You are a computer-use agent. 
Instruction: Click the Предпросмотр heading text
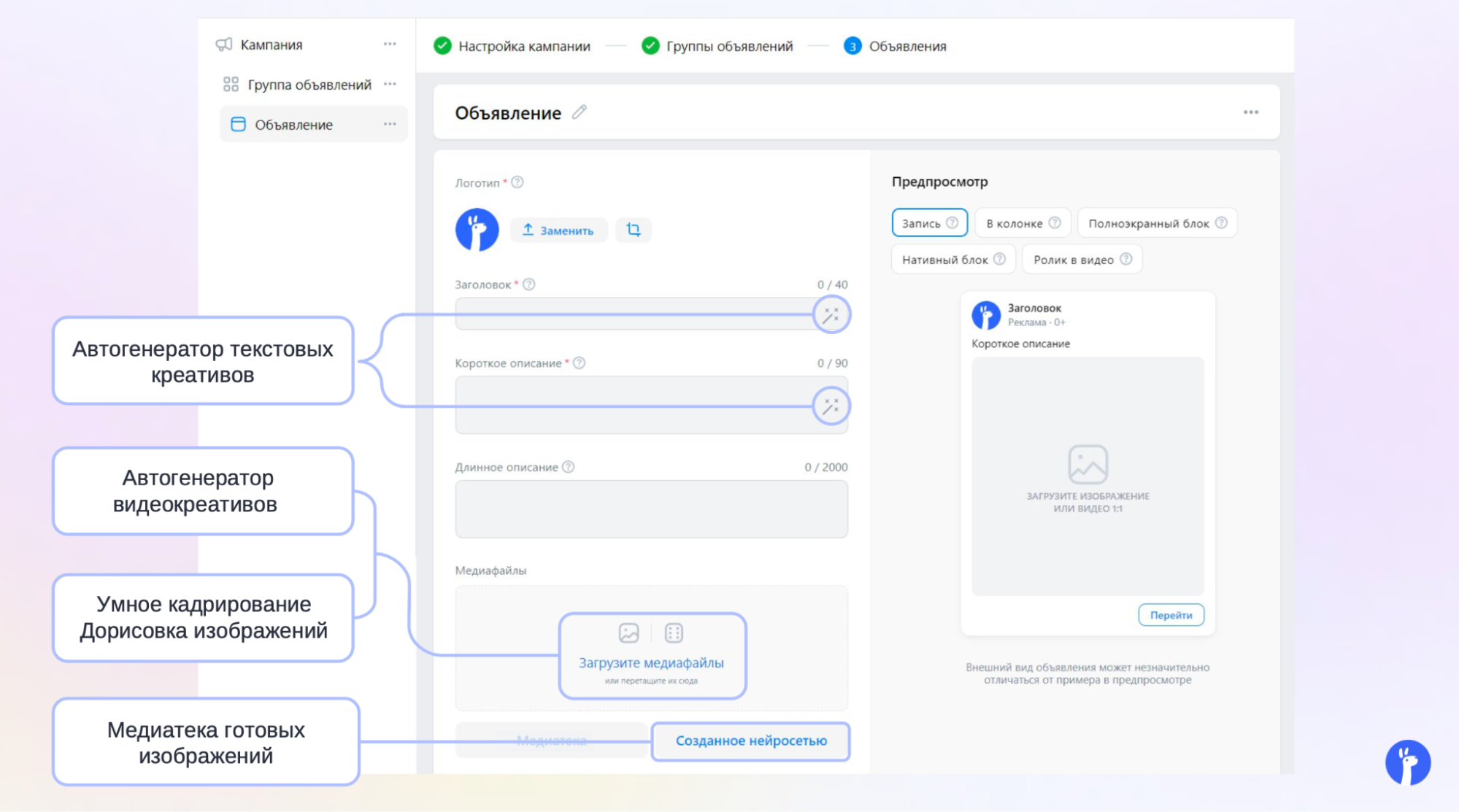point(940,181)
